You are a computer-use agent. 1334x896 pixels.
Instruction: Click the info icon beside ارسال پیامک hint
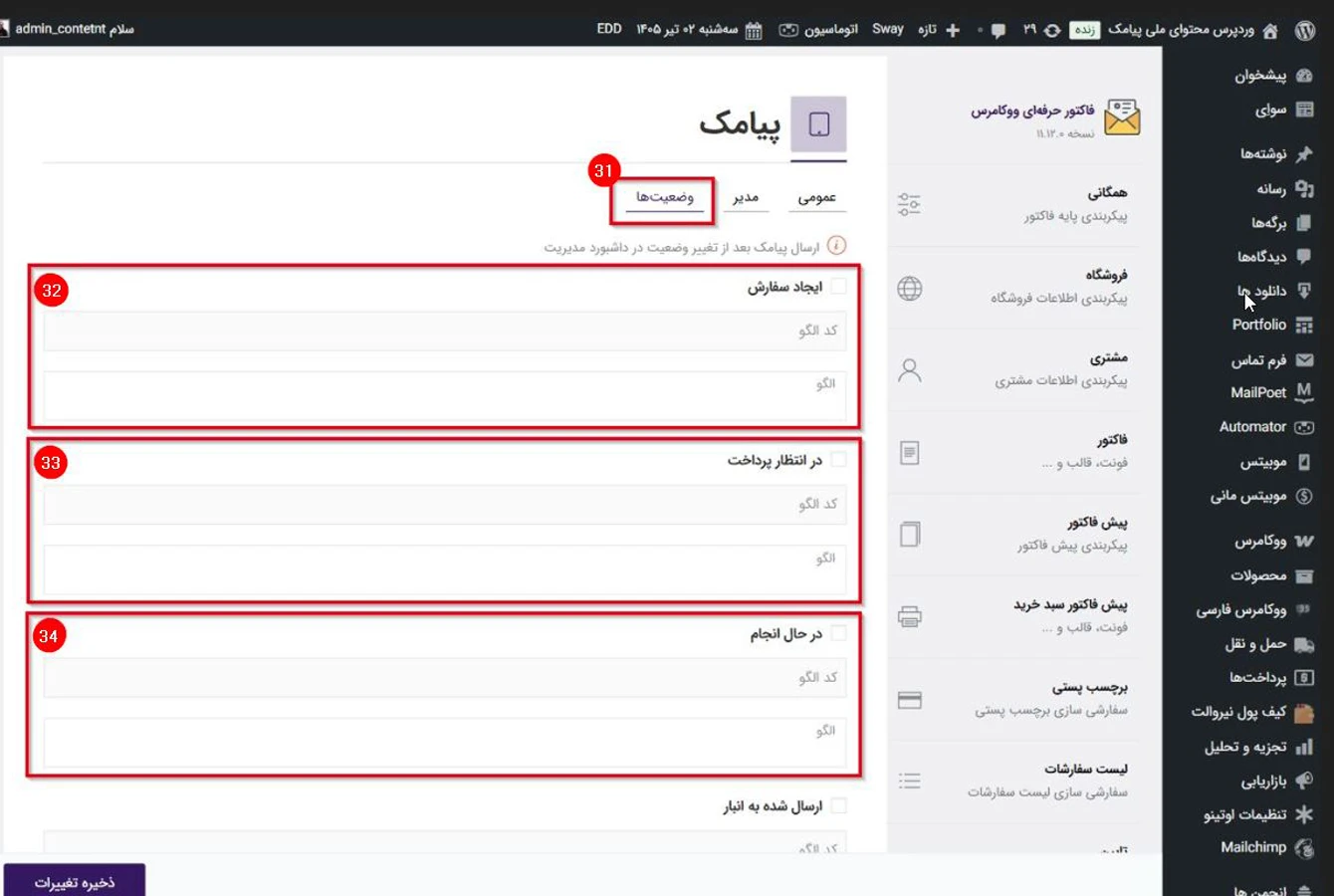click(837, 245)
